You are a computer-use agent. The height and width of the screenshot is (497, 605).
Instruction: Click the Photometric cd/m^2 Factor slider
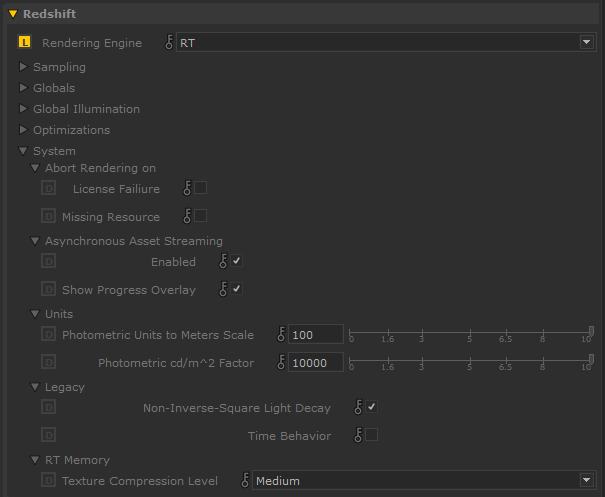(471, 362)
